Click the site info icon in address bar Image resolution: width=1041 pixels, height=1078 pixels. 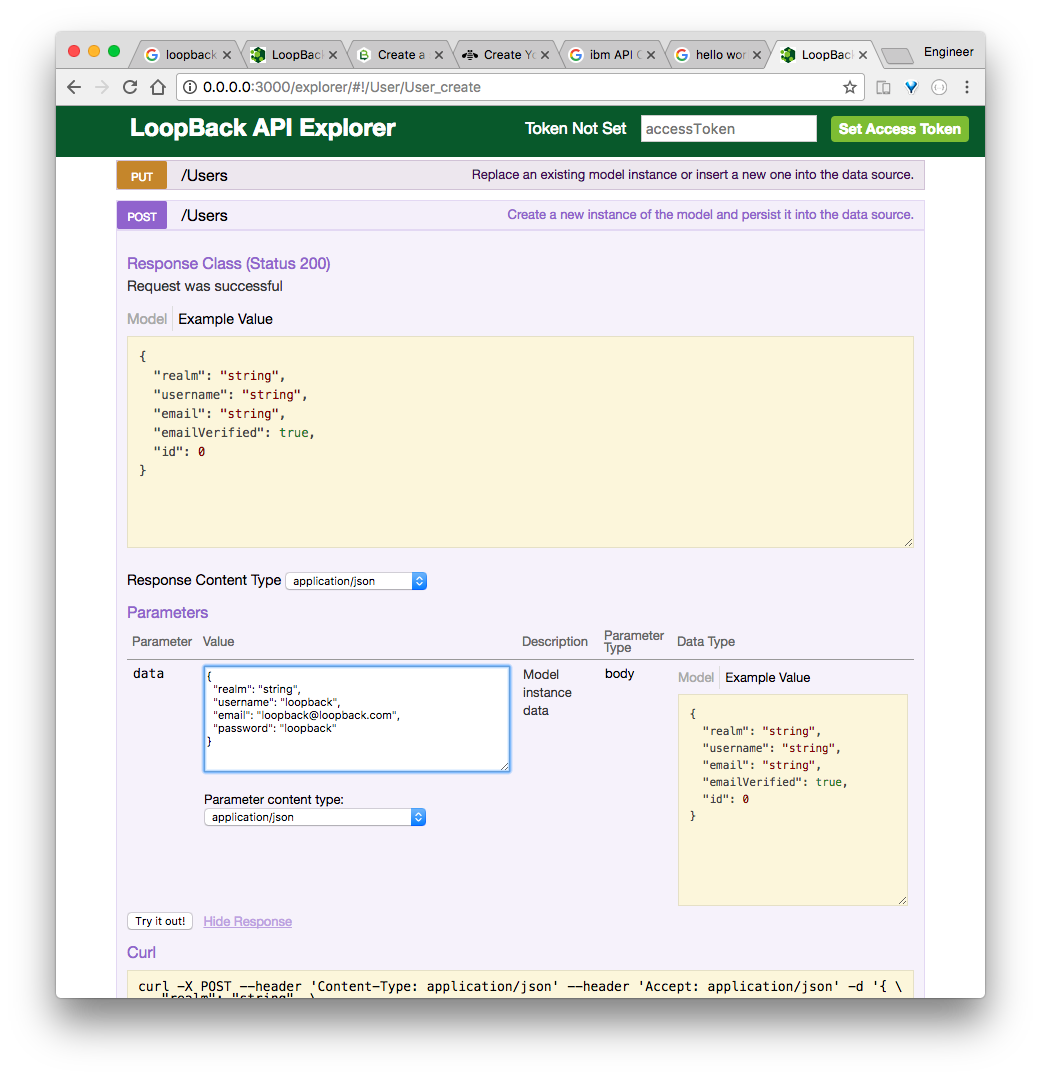[190, 87]
